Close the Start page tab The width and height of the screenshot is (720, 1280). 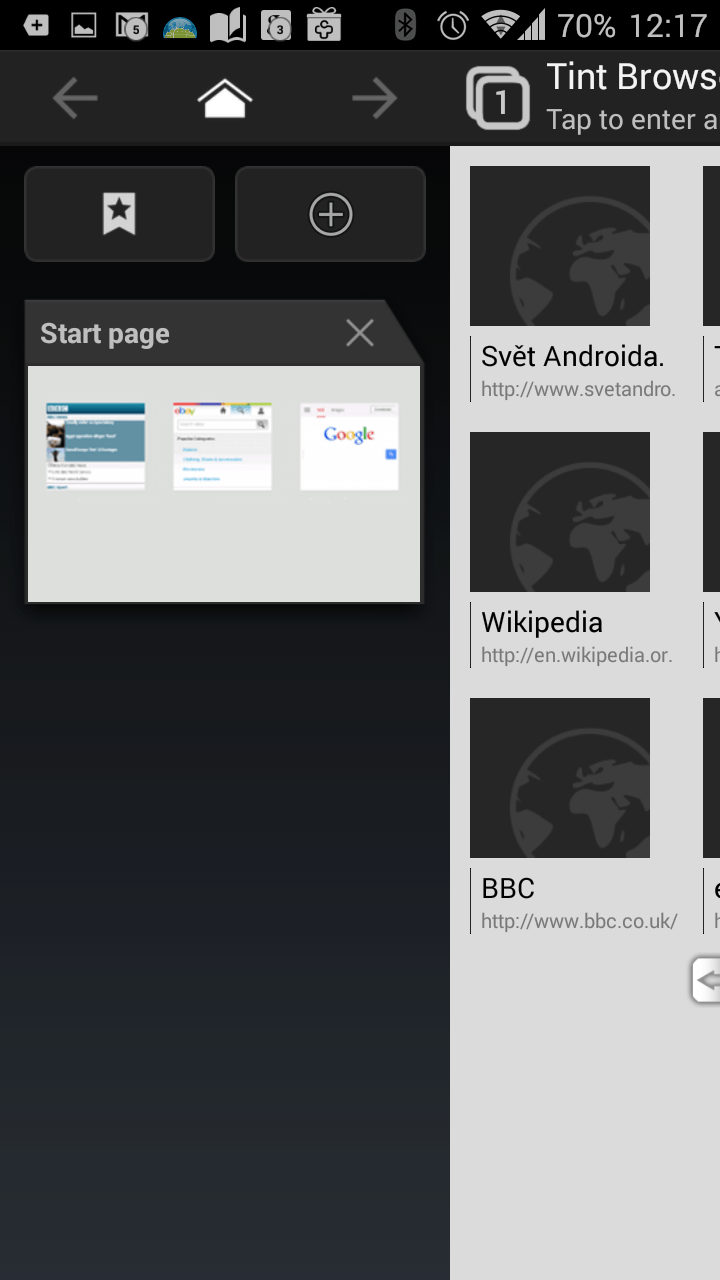pos(360,333)
